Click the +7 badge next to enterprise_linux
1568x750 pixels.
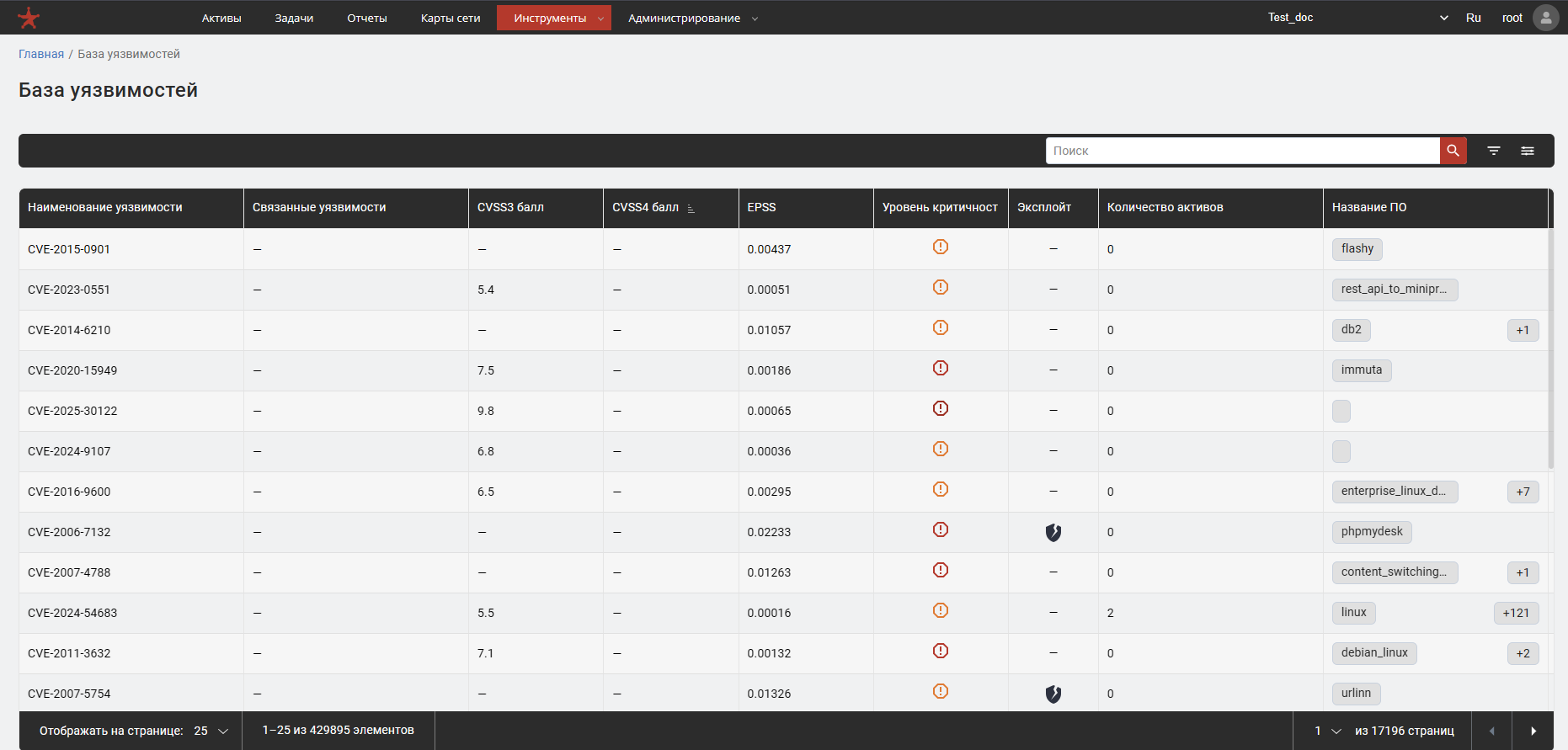click(1523, 492)
